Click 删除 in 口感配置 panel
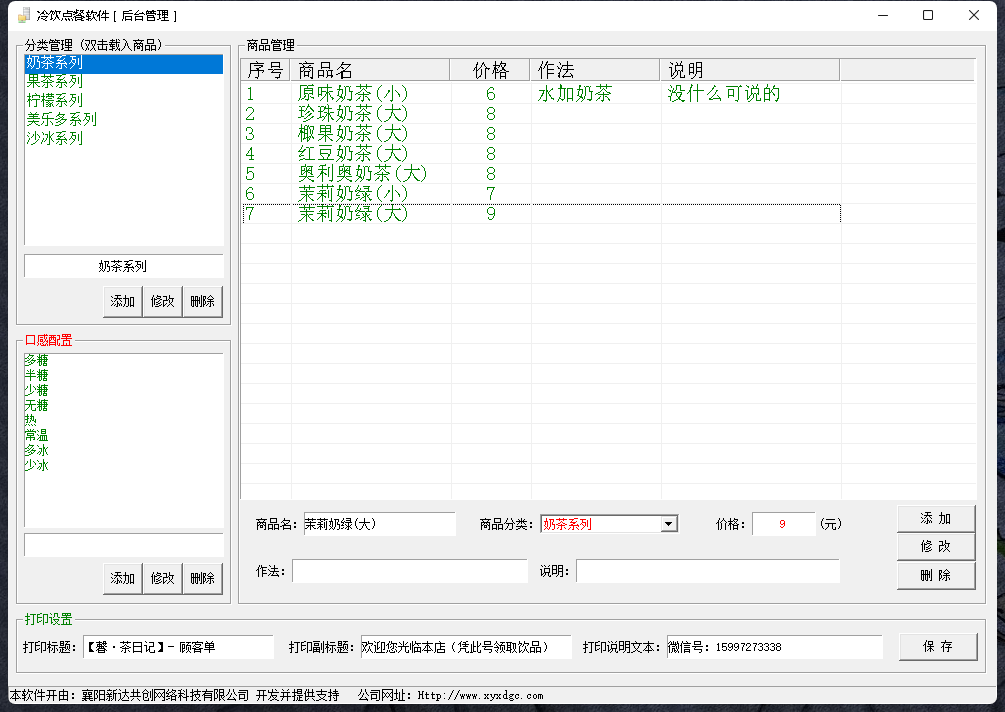Image resolution: width=1005 pixels, height=712 pixels. (202, 578)
